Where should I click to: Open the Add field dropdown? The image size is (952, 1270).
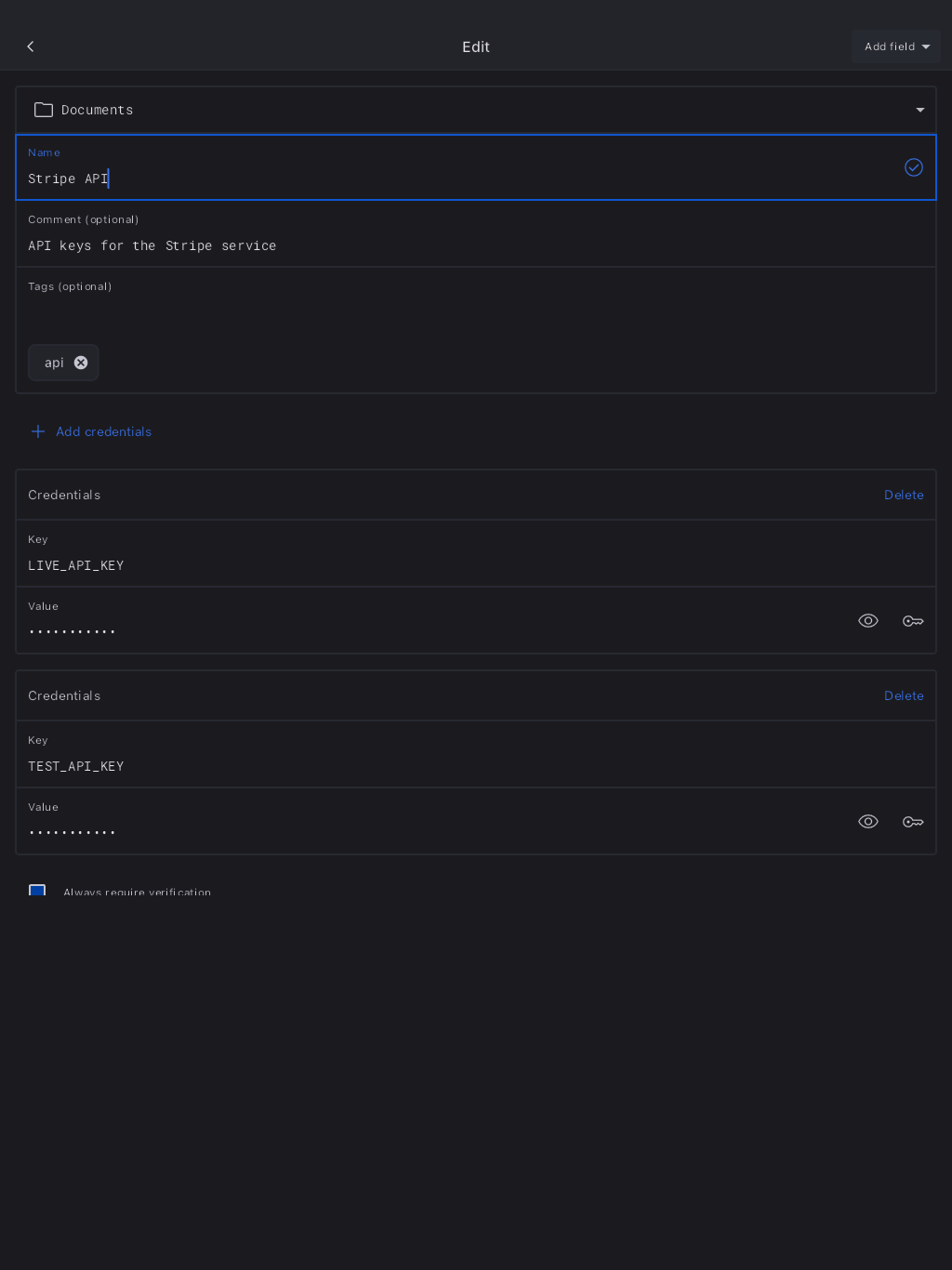click(896, 46)
